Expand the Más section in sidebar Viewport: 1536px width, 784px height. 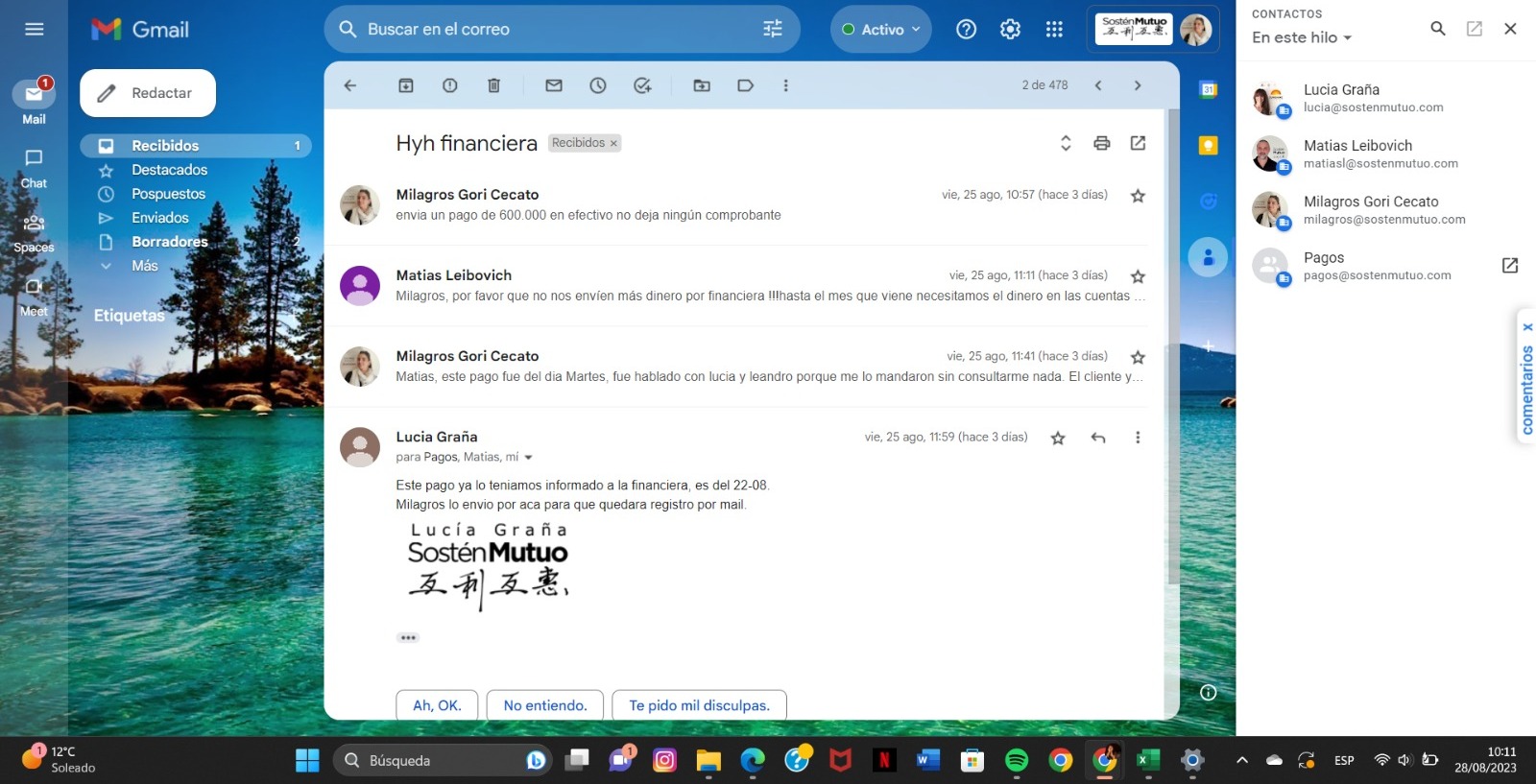pos(144,266)
